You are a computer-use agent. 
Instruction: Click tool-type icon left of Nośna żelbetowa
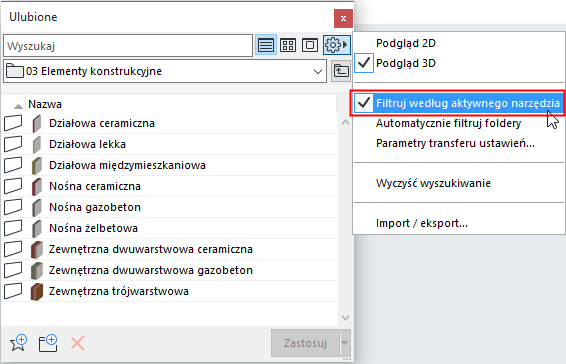13,228
